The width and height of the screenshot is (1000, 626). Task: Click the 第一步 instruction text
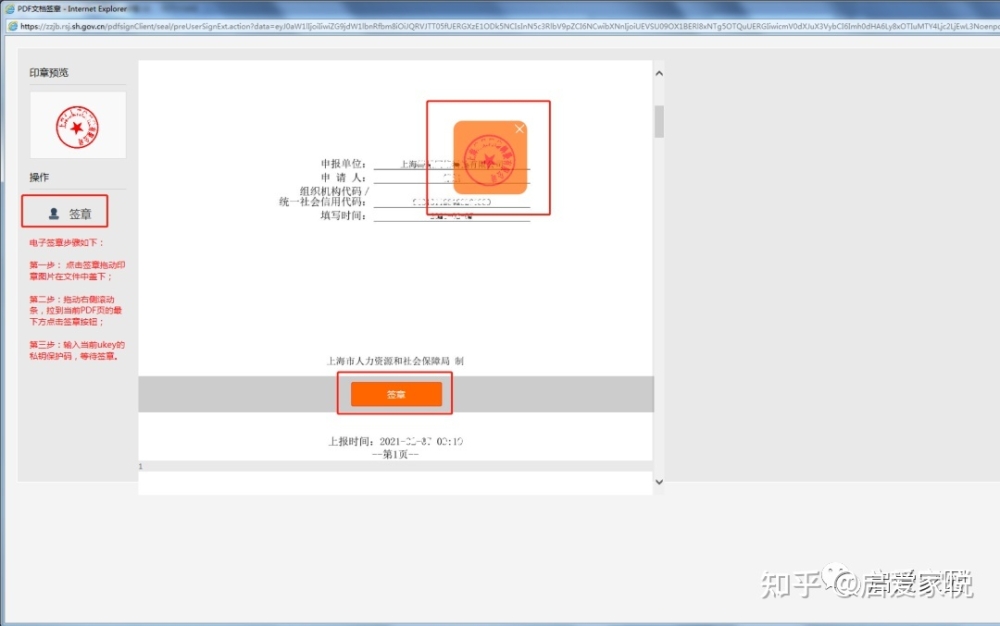pyautogui.click(x=77, y=270)
